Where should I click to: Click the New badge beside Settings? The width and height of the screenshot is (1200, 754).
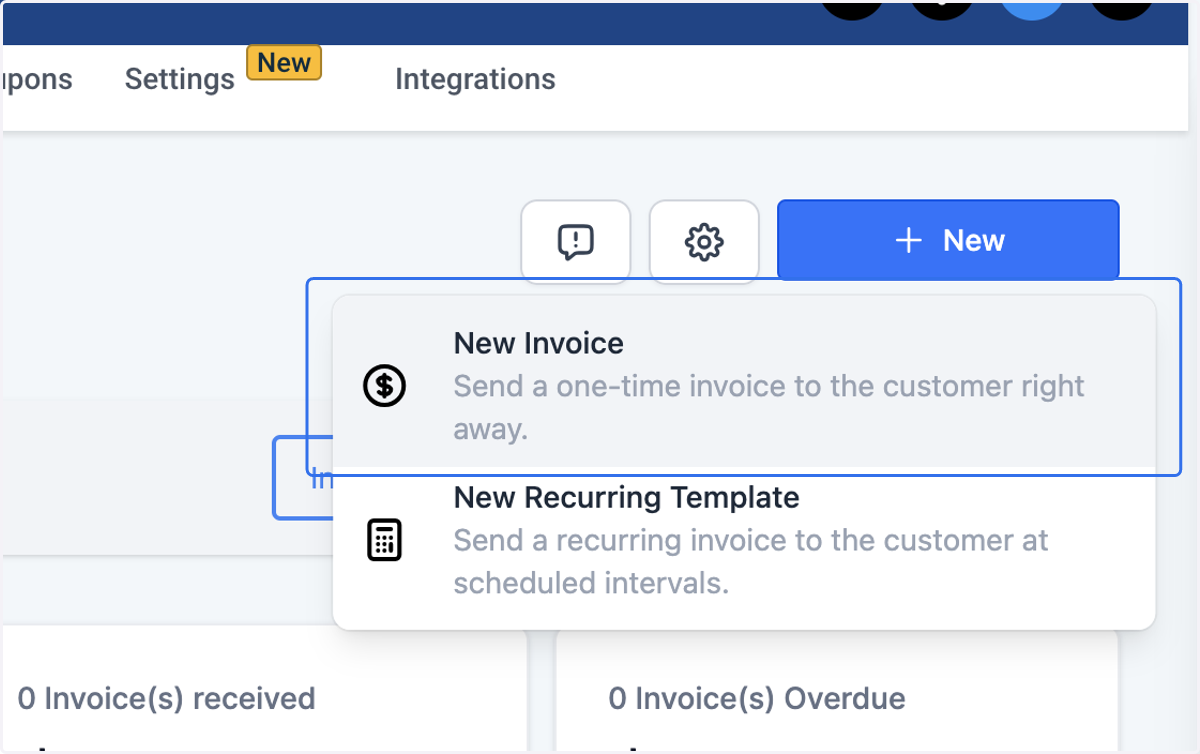point(284,63)
